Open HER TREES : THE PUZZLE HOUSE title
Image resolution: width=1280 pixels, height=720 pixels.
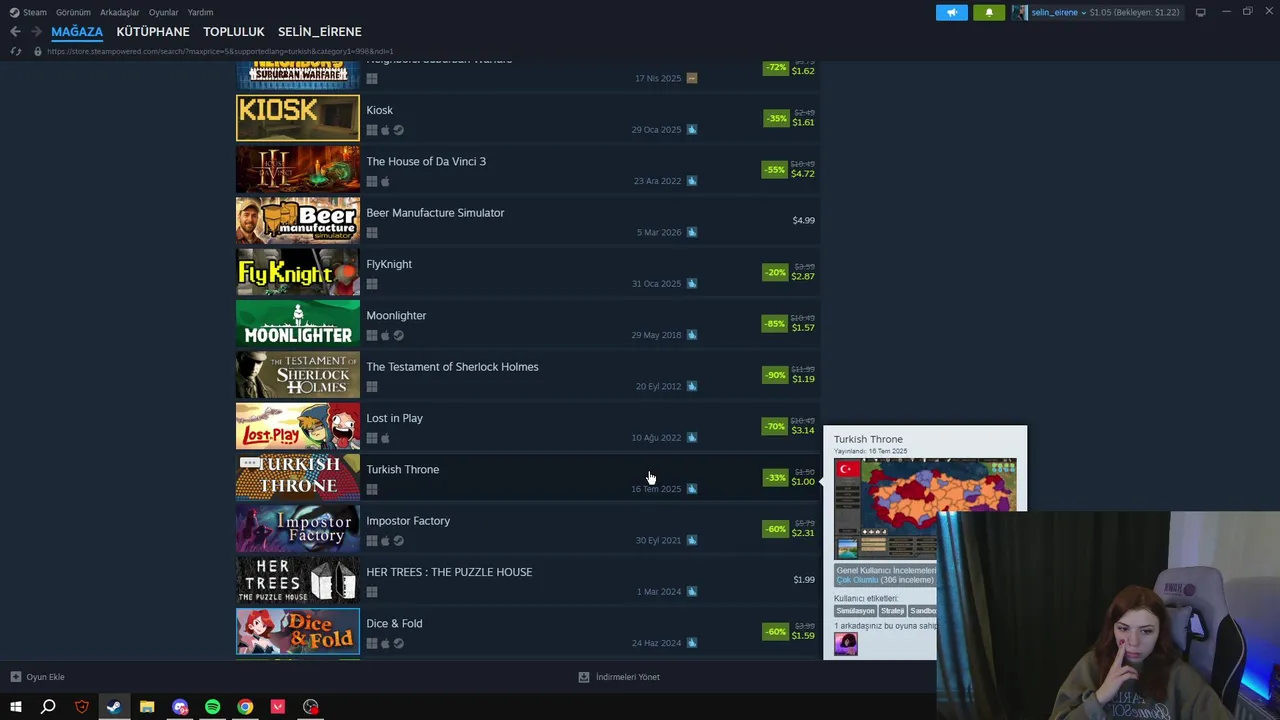tap(449, 572)
